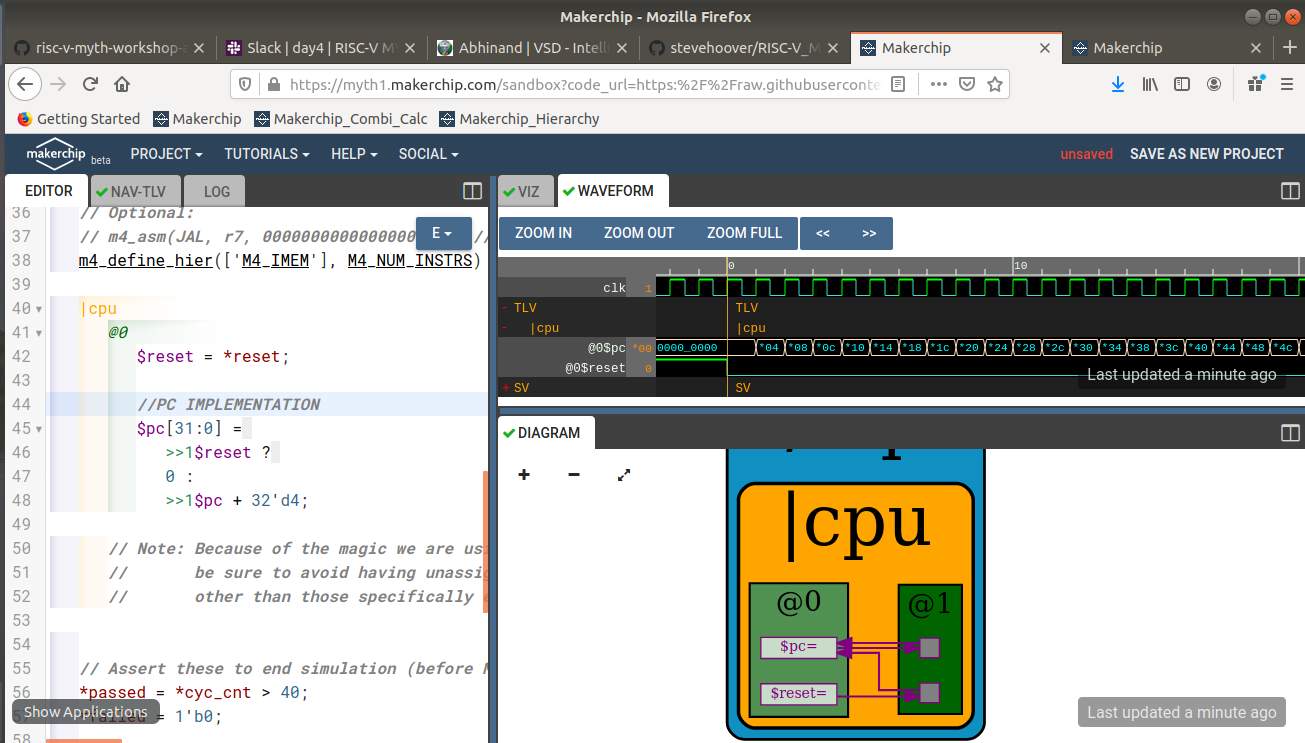Collapse code fold at line 40
This screenshot has height=743, width=1305.
(39, 309)
